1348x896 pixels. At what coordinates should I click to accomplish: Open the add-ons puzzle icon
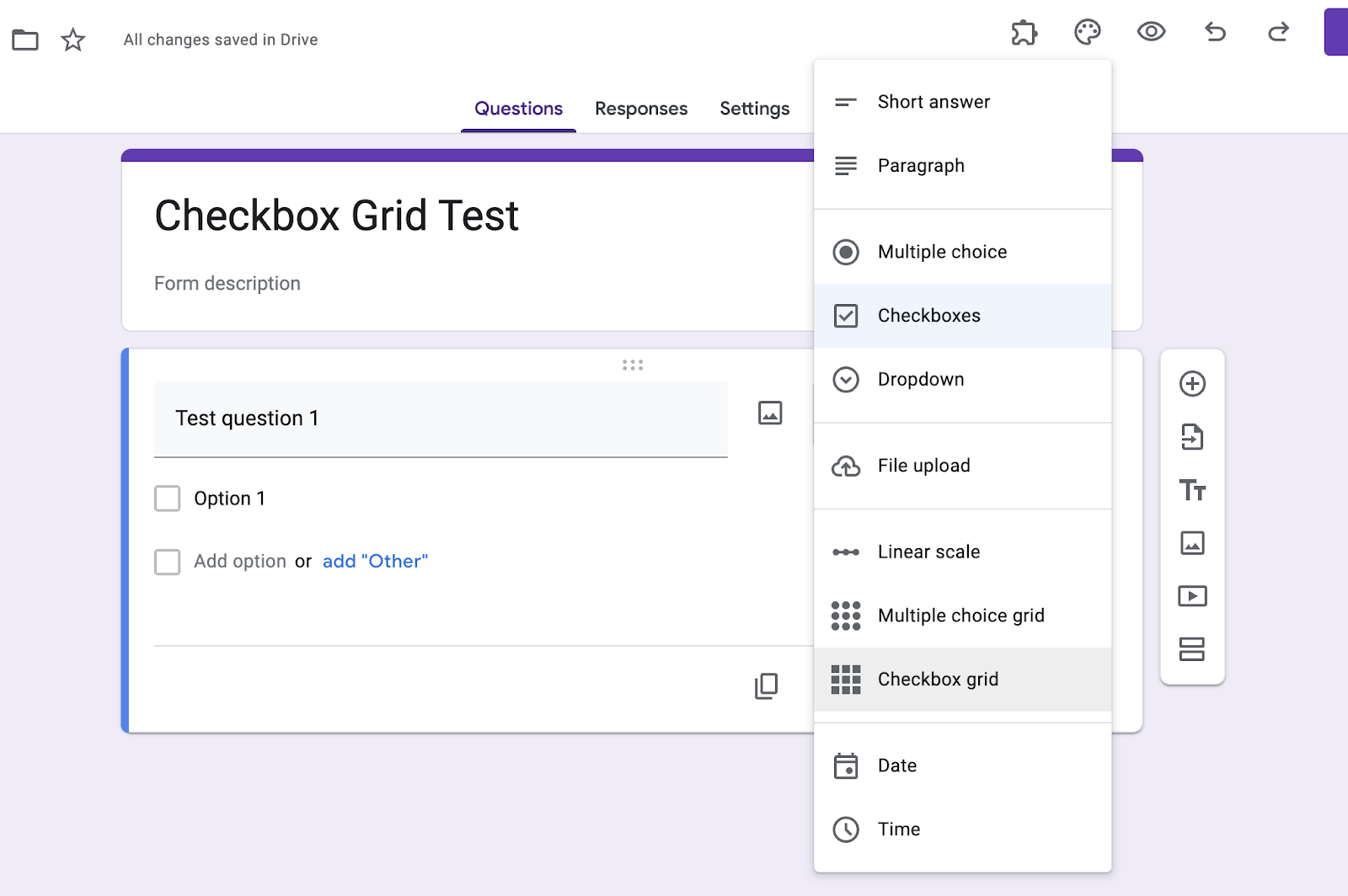(x=1024, y=33)
